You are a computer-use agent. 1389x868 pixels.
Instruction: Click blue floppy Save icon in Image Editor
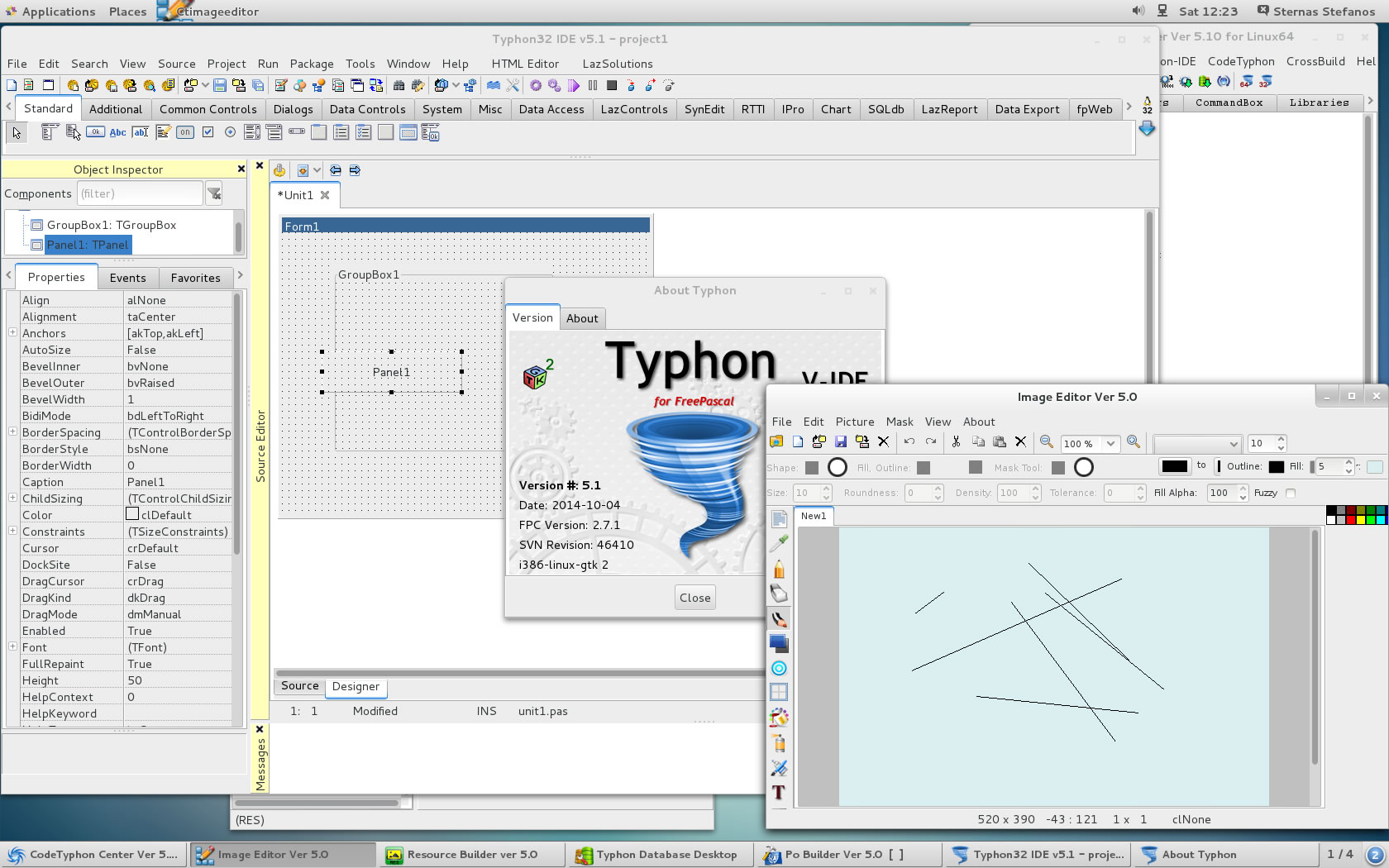click(x=841, y=442)
